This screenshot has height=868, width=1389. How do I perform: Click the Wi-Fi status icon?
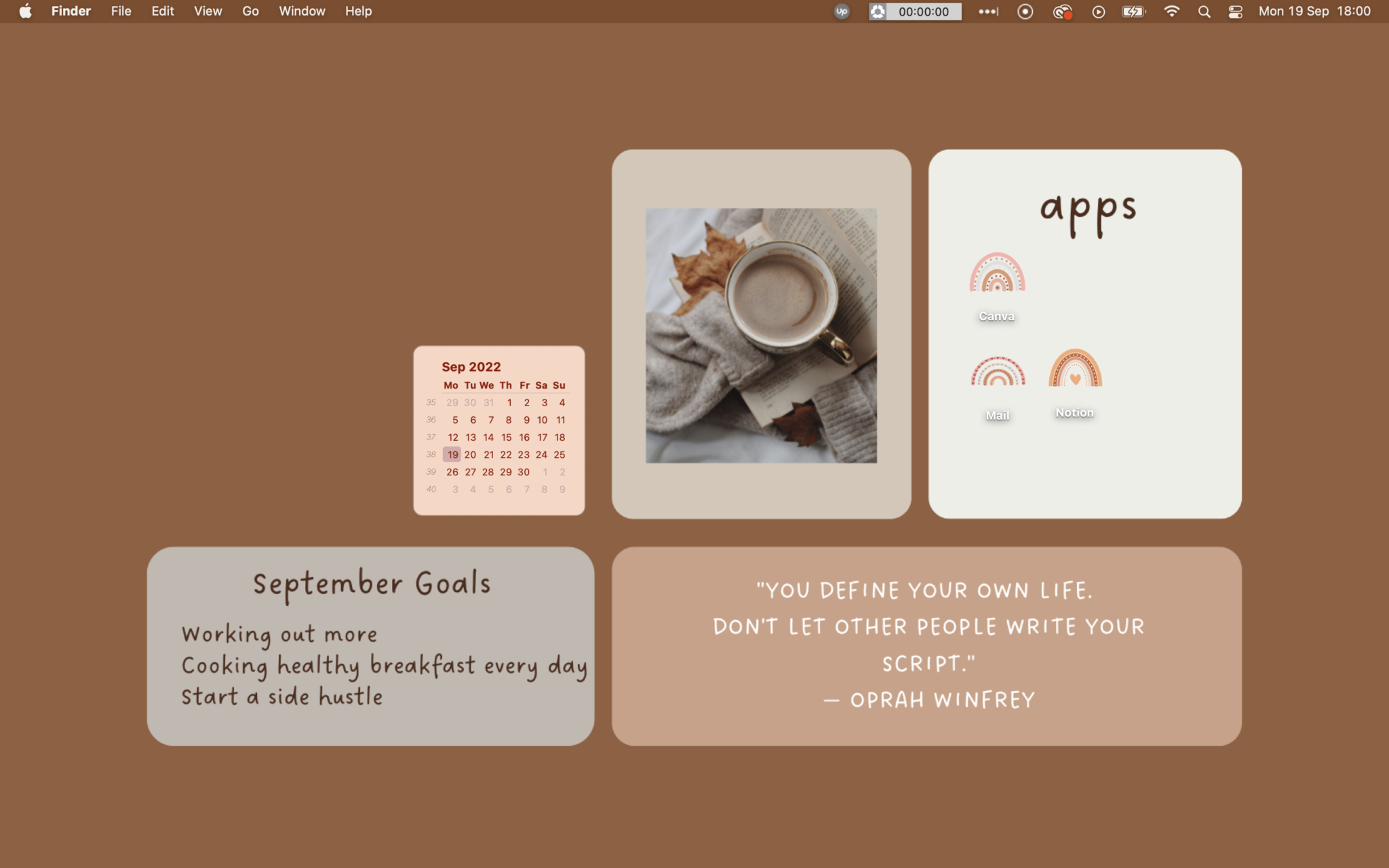pos(1171,11)
